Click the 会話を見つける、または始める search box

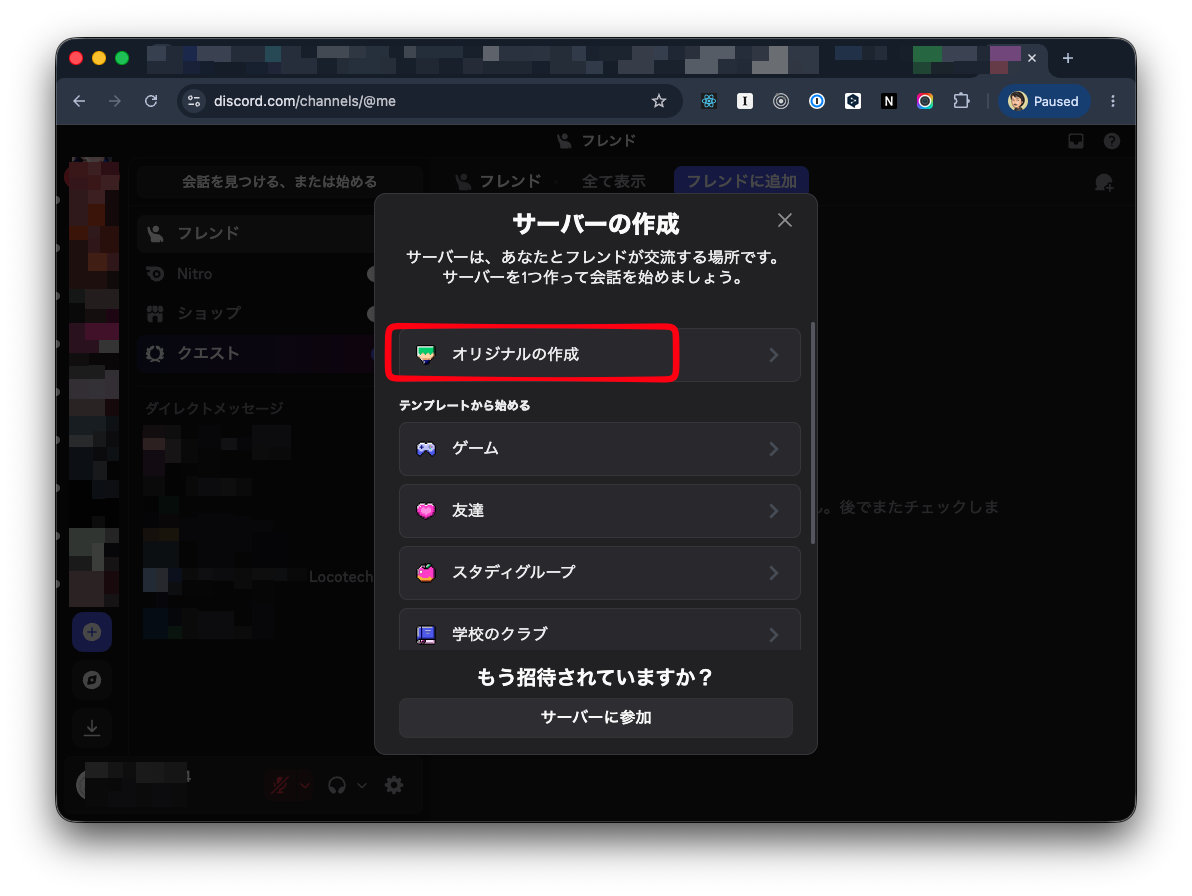(279, 182)
